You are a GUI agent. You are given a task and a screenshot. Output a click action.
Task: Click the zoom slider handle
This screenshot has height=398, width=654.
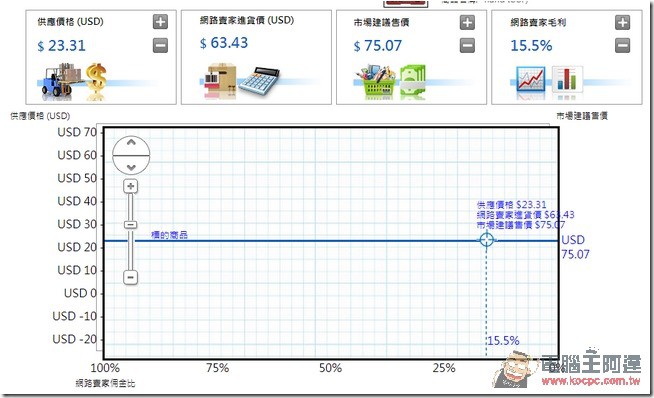click(x=131, y=225)
